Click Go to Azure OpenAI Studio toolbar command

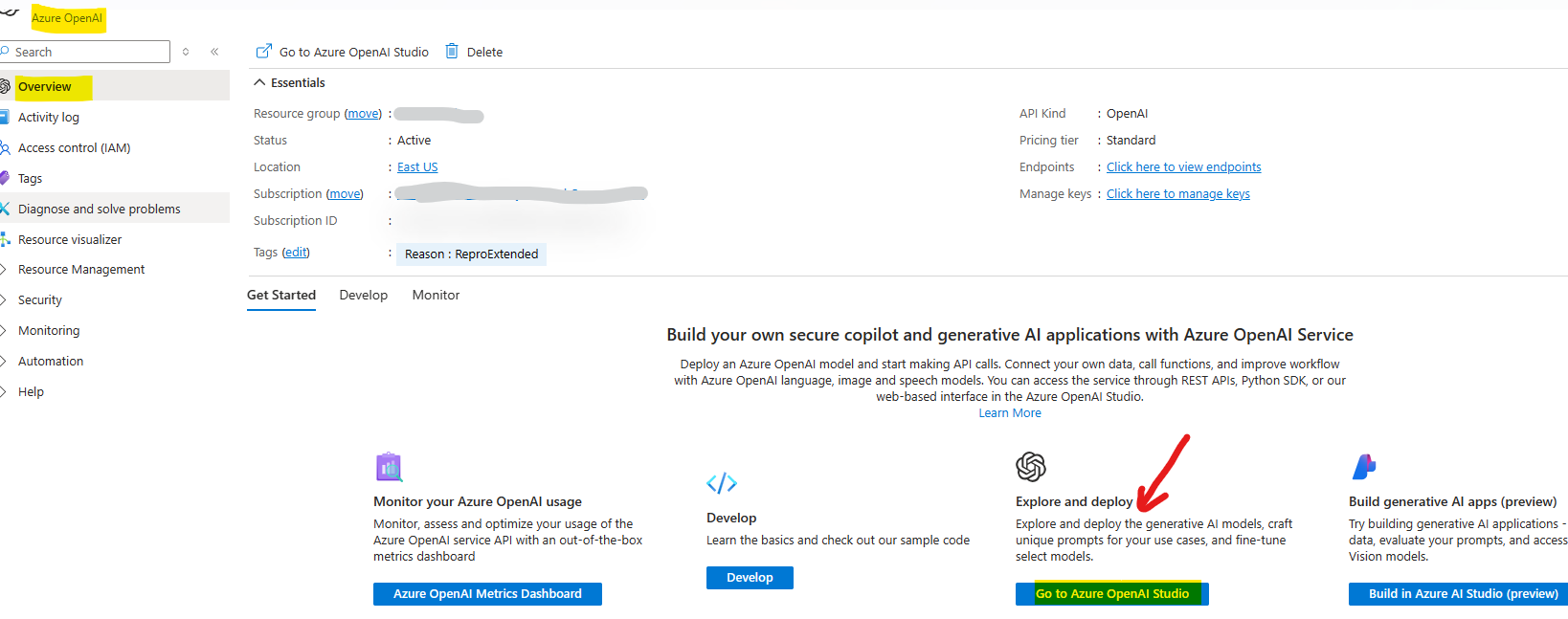[x=343, y=52]
